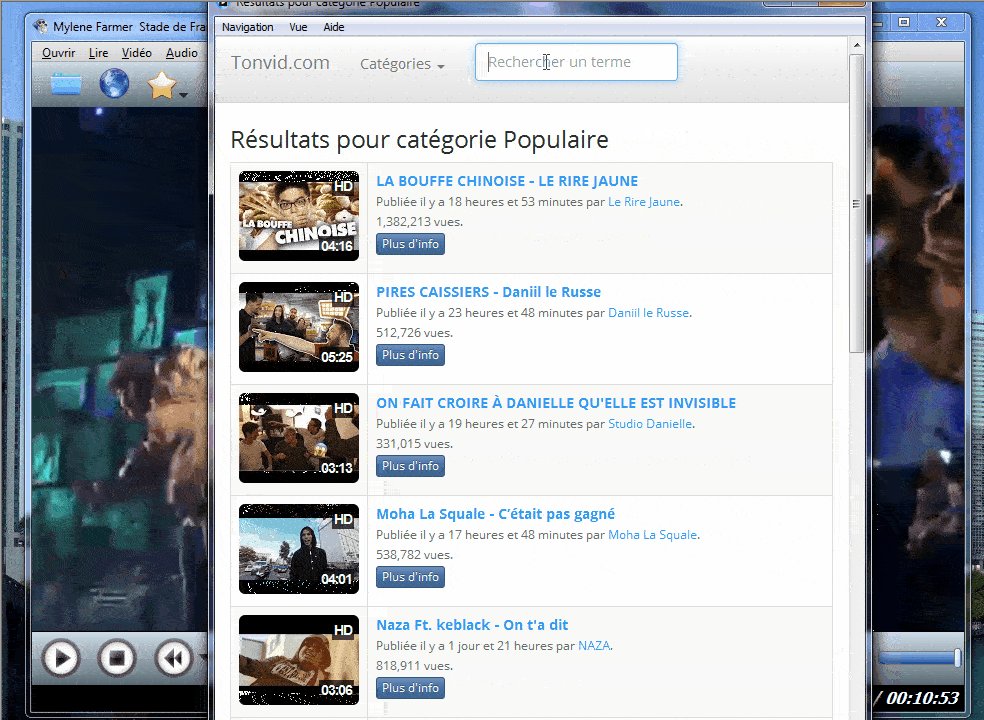Screen dimensions: 984x720
Task: Open the Naza Ft. keblack video thumbnail
Action: [299, 660]
